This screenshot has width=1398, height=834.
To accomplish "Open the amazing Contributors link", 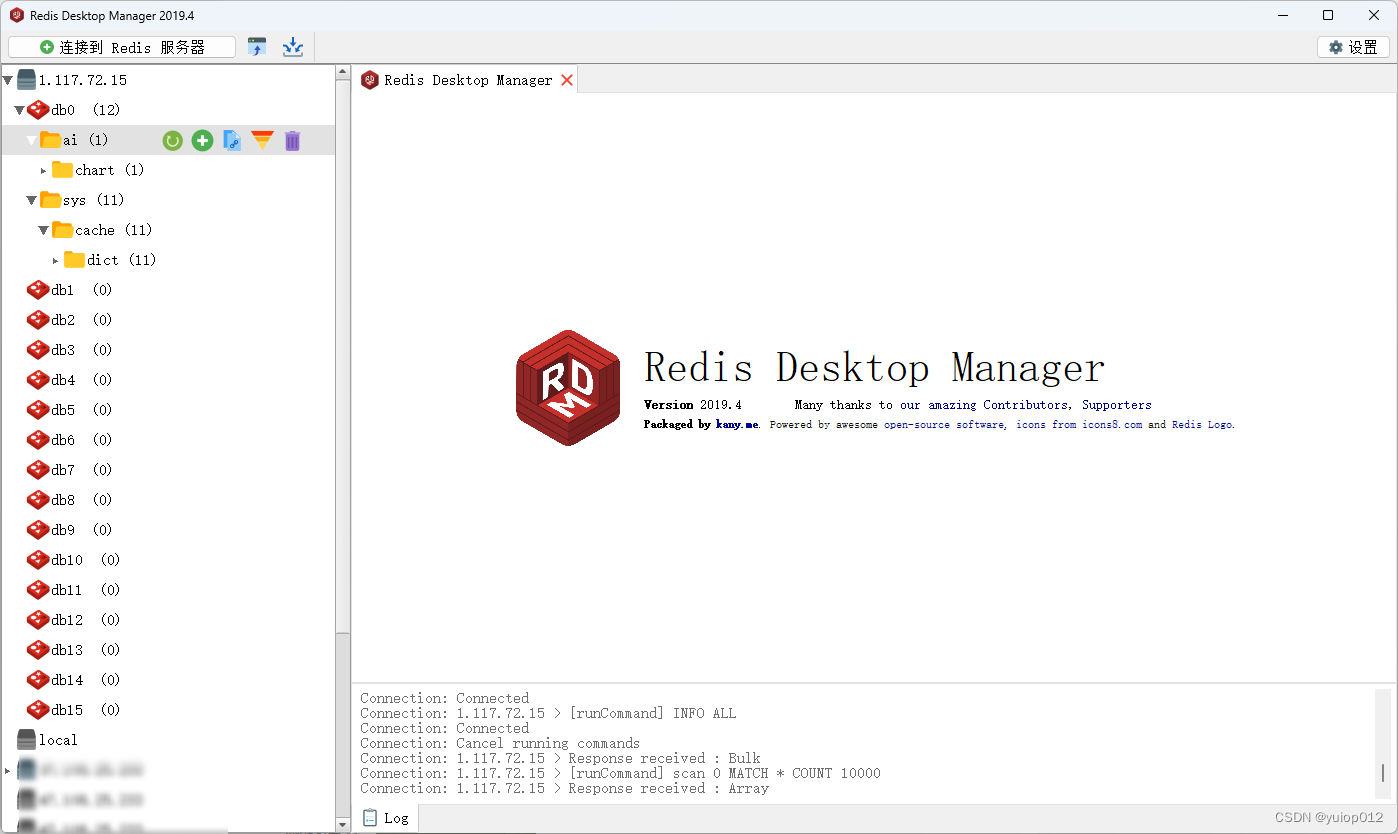I will pyautogui.click(x=984, y=405).
